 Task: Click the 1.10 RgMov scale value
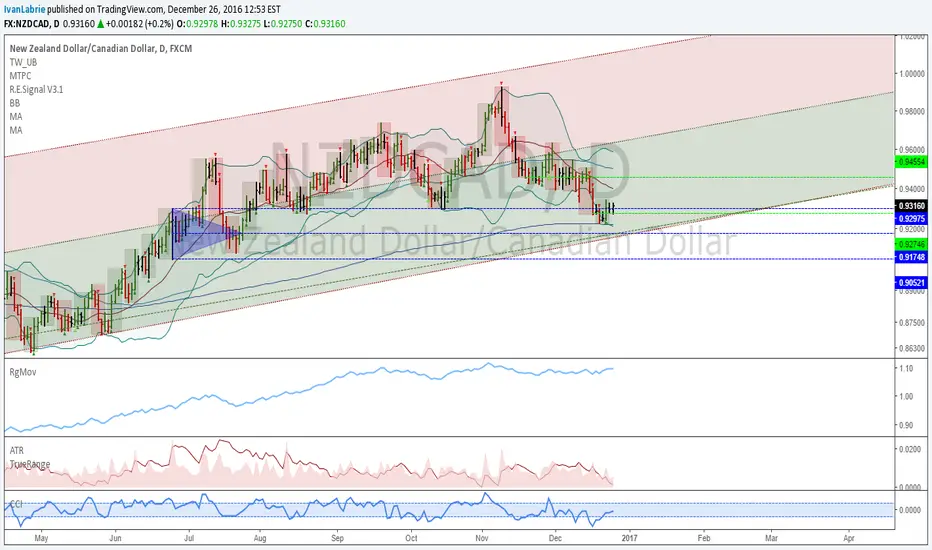coord(906,369)
